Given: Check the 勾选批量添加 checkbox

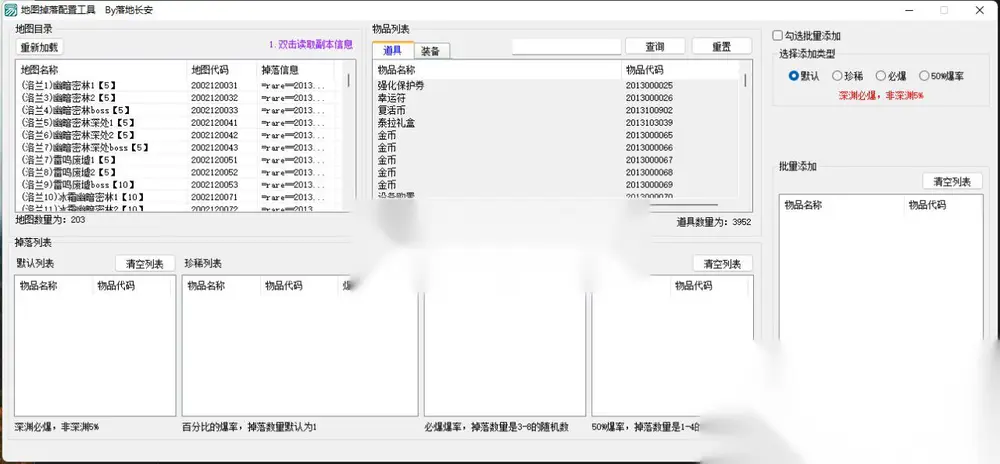Looking at the screenshot, I should (777, 36).
